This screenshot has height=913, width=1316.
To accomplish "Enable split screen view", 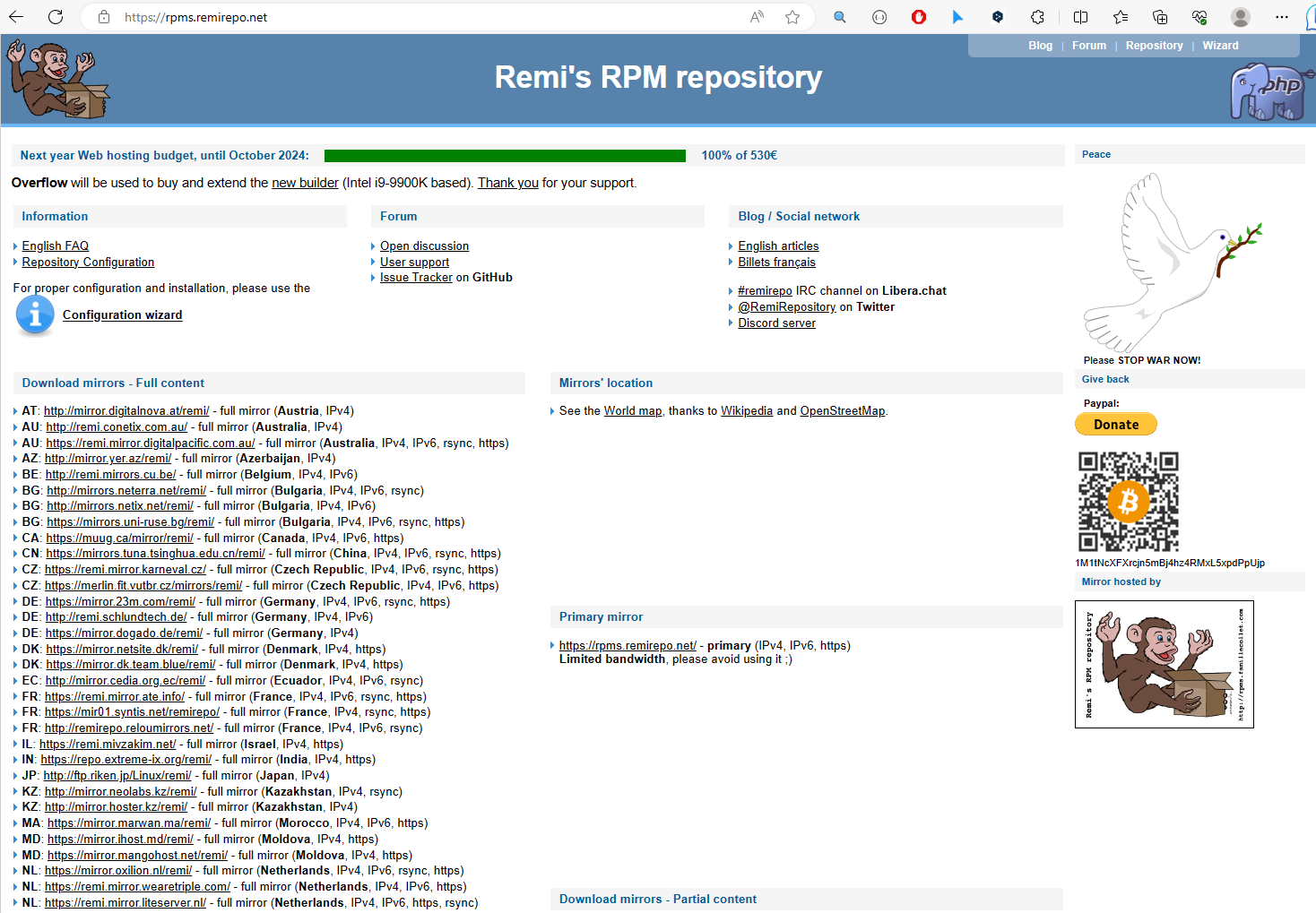I will 1080,17.
